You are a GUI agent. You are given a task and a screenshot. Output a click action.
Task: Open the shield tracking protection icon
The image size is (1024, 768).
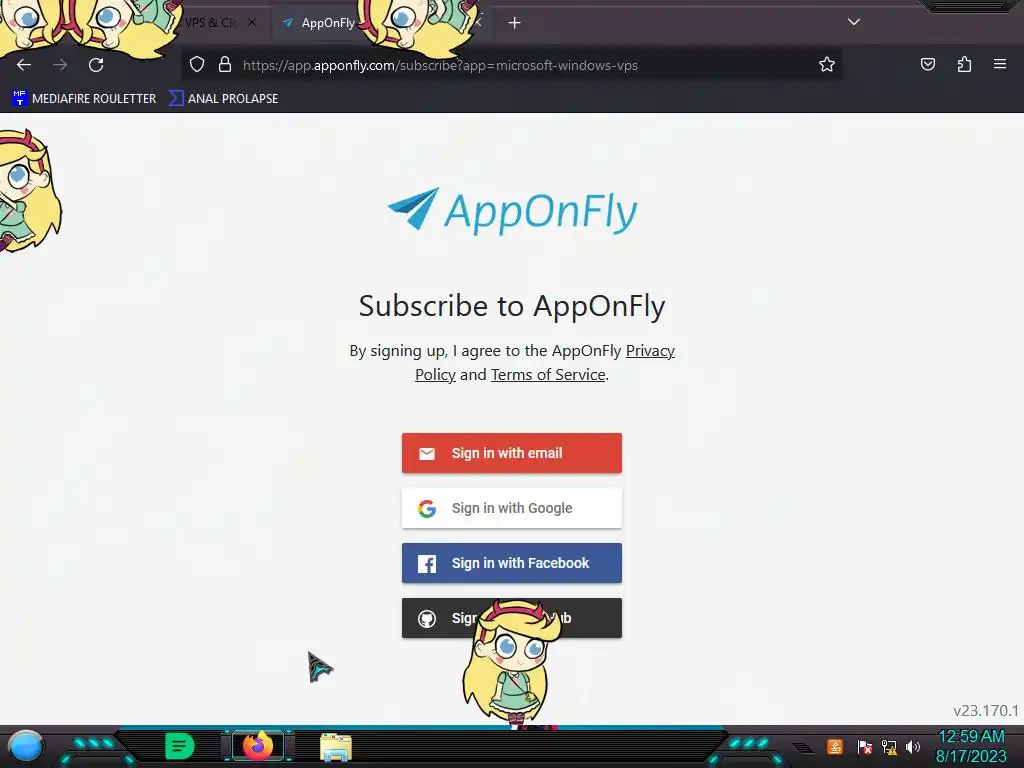coord(197,65)
